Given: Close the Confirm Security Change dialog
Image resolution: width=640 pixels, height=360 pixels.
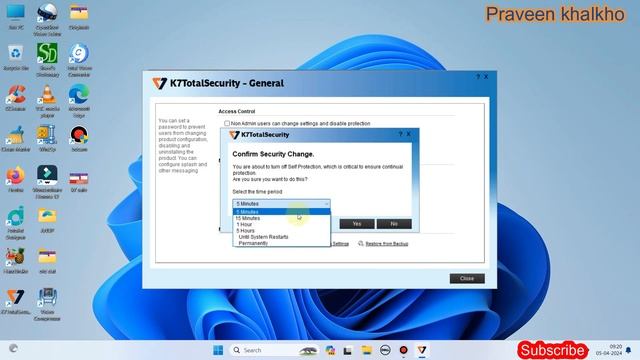Looking at the screenshot, I should [409, 134].
